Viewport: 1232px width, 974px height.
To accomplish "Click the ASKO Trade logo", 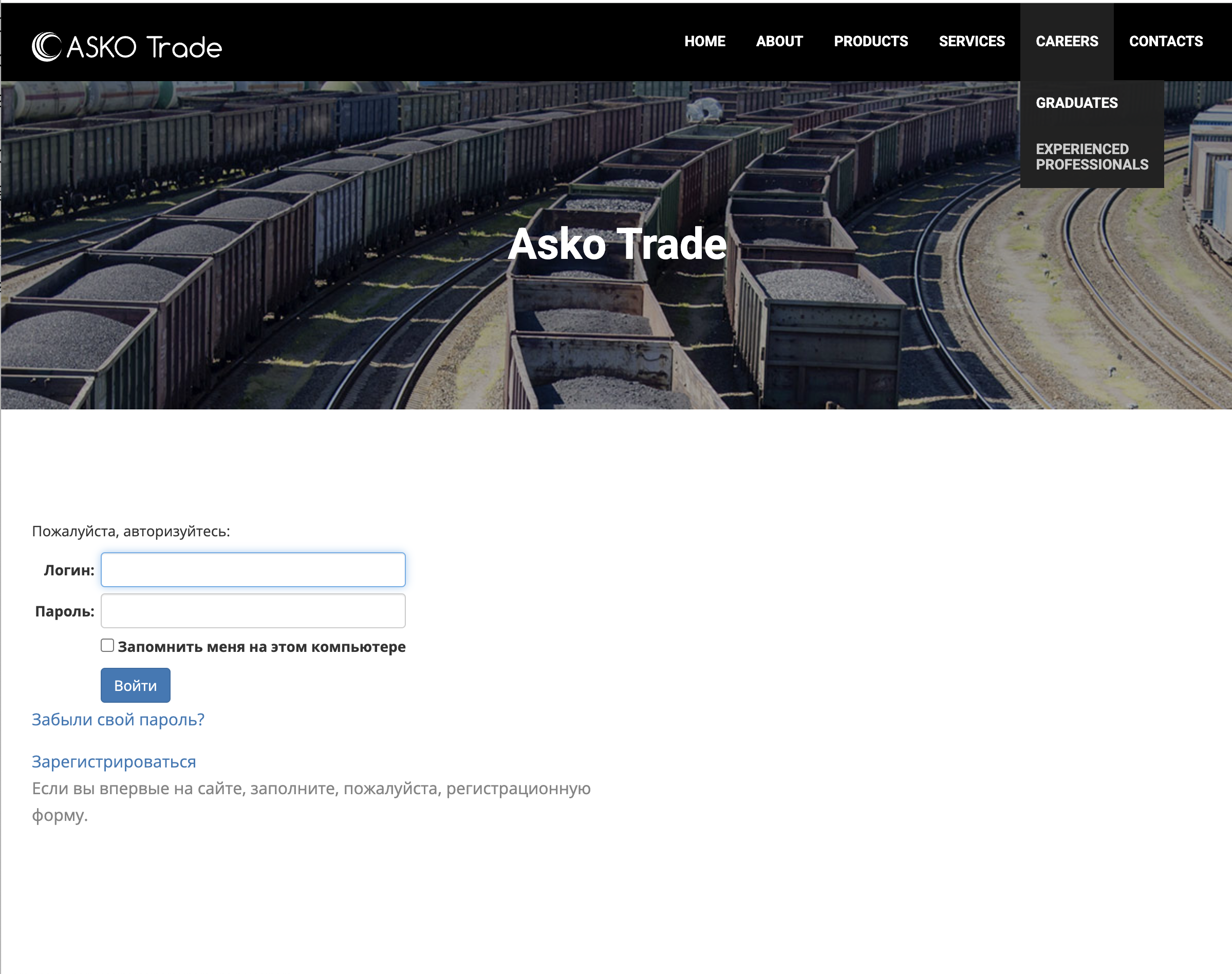I will point(126,47).
